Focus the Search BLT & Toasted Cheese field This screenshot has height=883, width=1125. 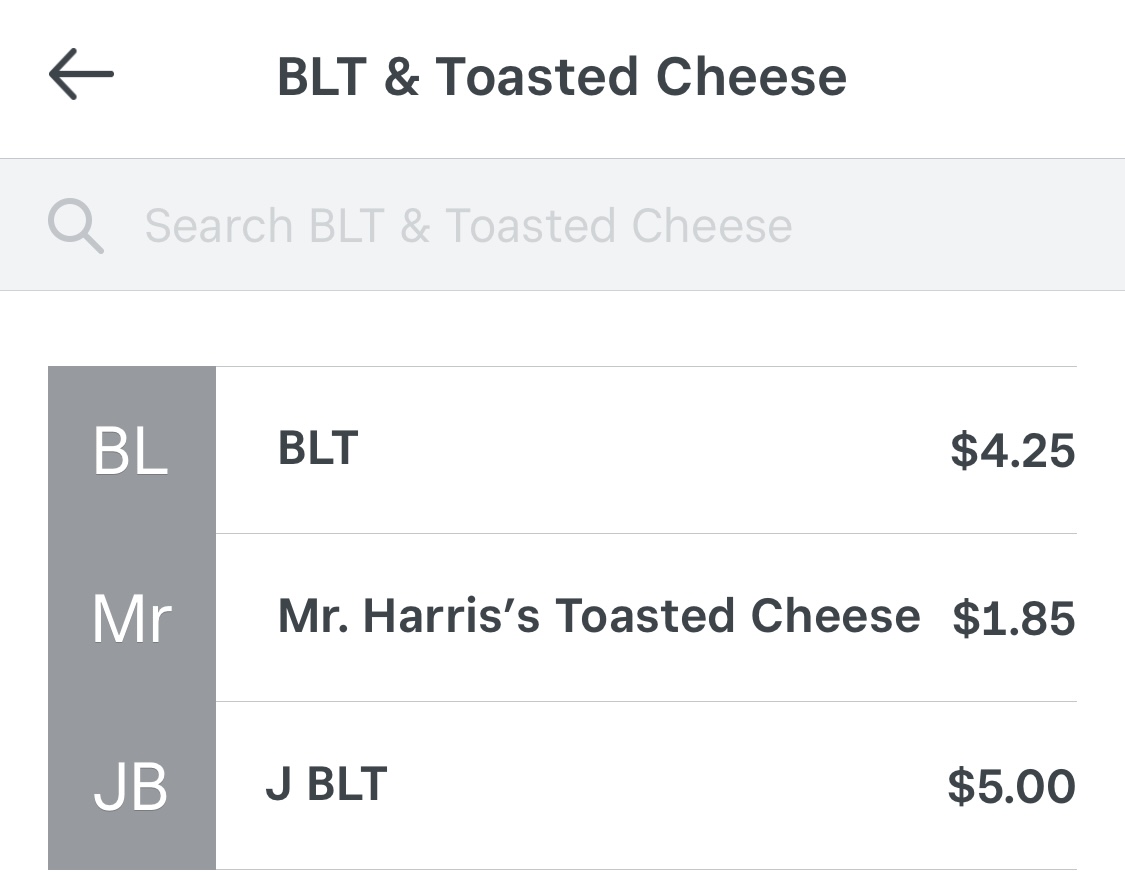click(x=562, y=226)
